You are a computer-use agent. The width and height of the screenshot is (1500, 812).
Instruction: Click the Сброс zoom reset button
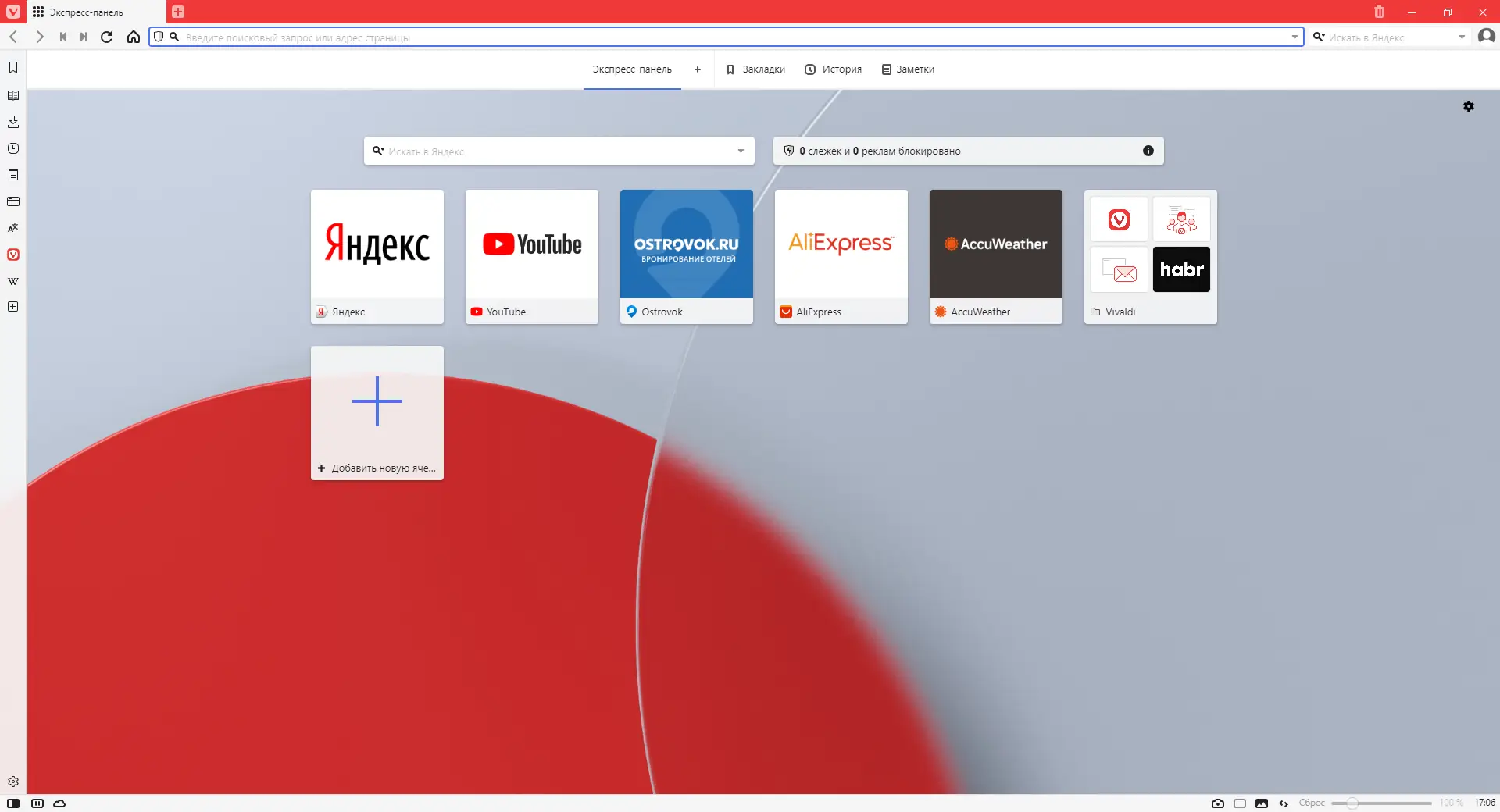(1312, 803)
